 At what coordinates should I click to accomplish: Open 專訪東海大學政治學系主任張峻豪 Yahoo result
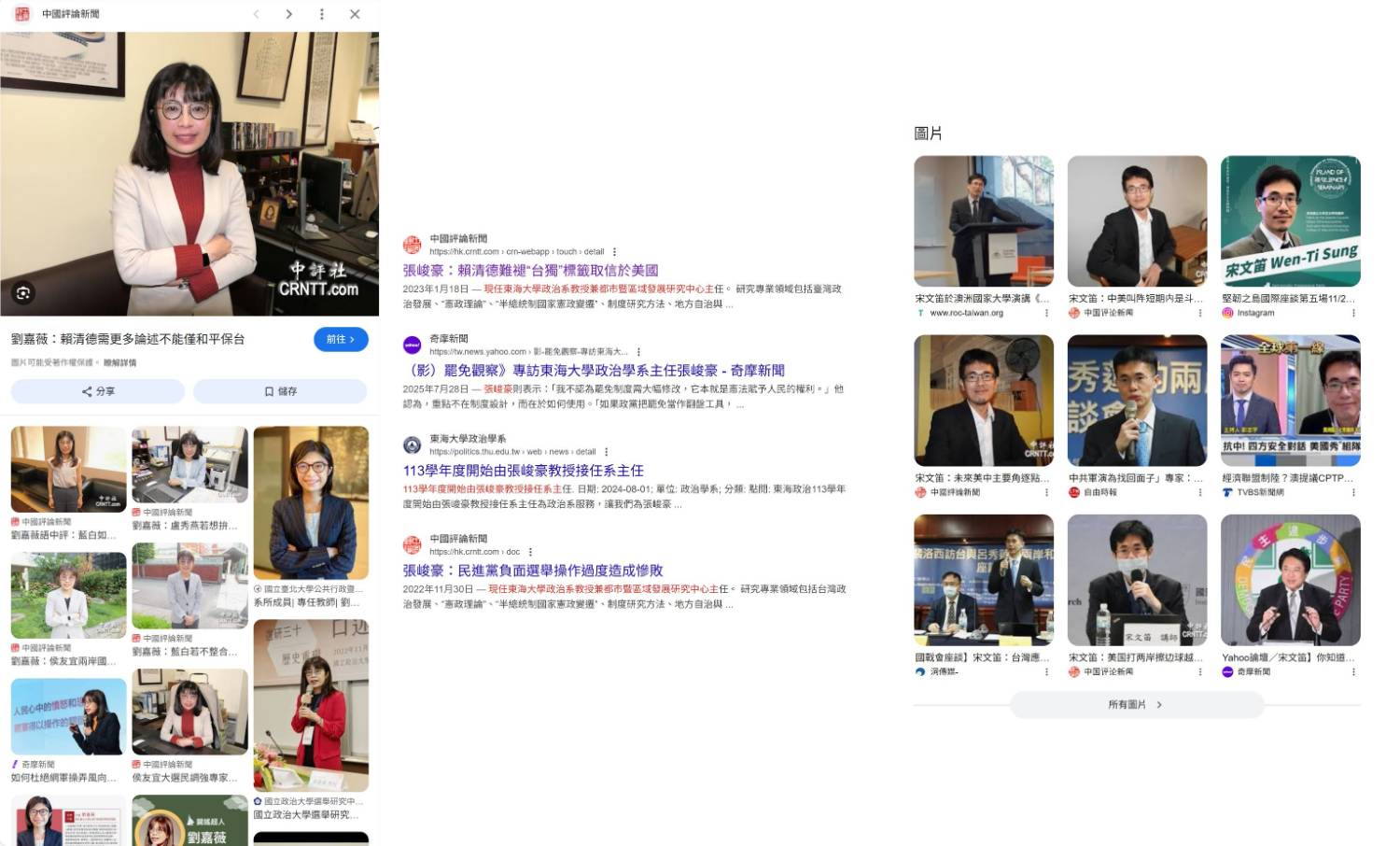pos(594,371)
